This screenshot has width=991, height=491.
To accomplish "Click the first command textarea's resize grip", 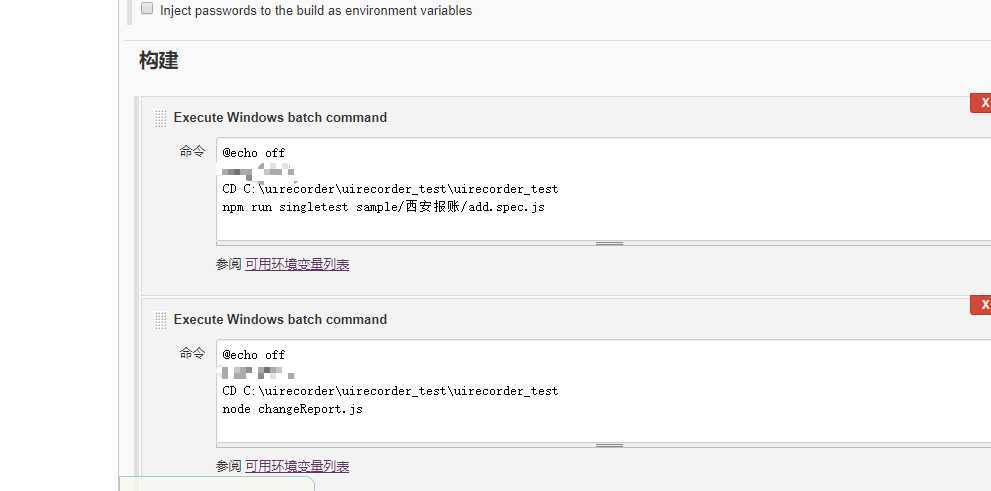I will pyautogui.click(x=609, y=243).
